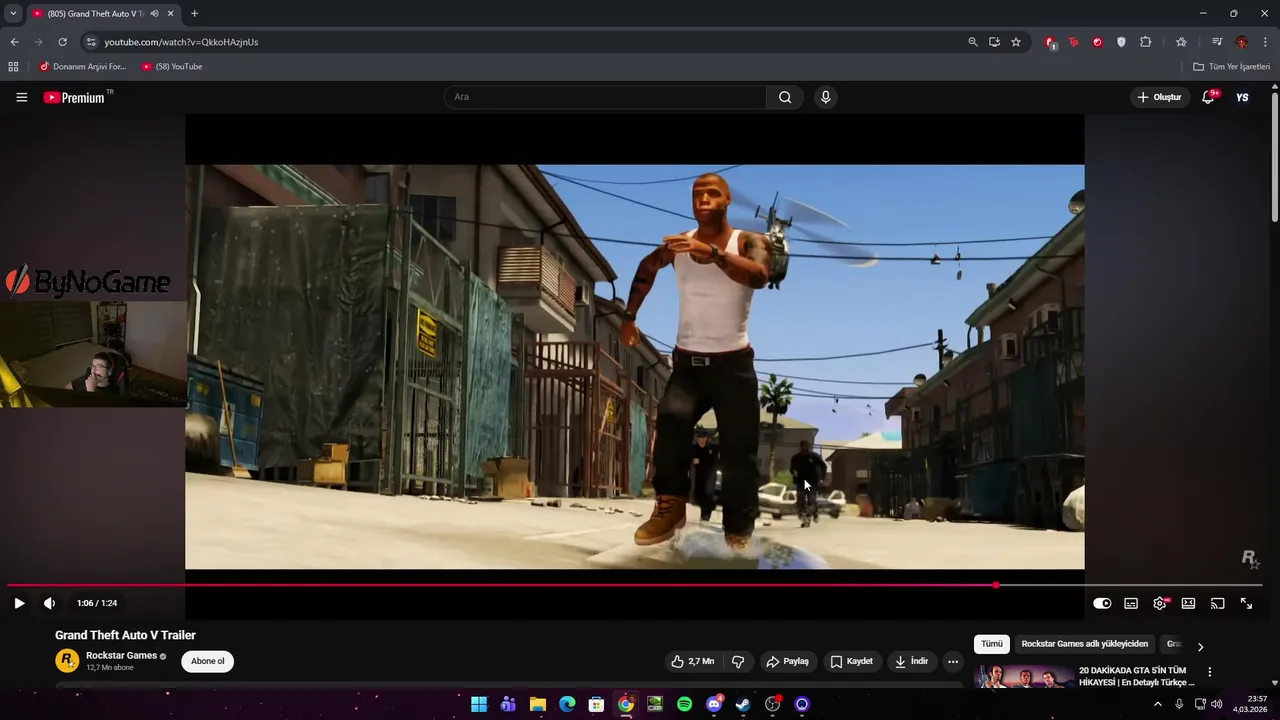Open the YouTube notifications bell
1280x720 pixels.
[1208, 97]
